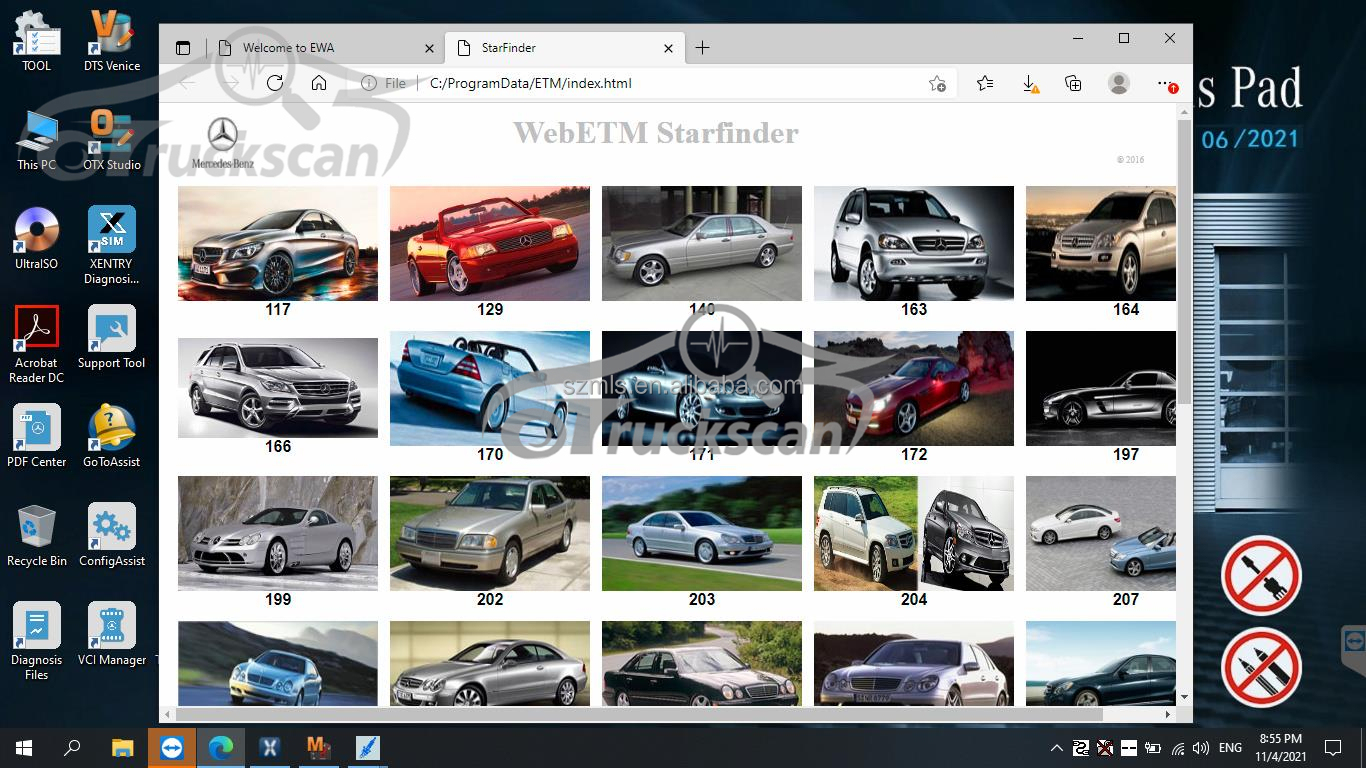Choose the model 164 car image
The height and width of the screenshot is (768, 1366).
pyautogui.click(x=1101, y=243)
